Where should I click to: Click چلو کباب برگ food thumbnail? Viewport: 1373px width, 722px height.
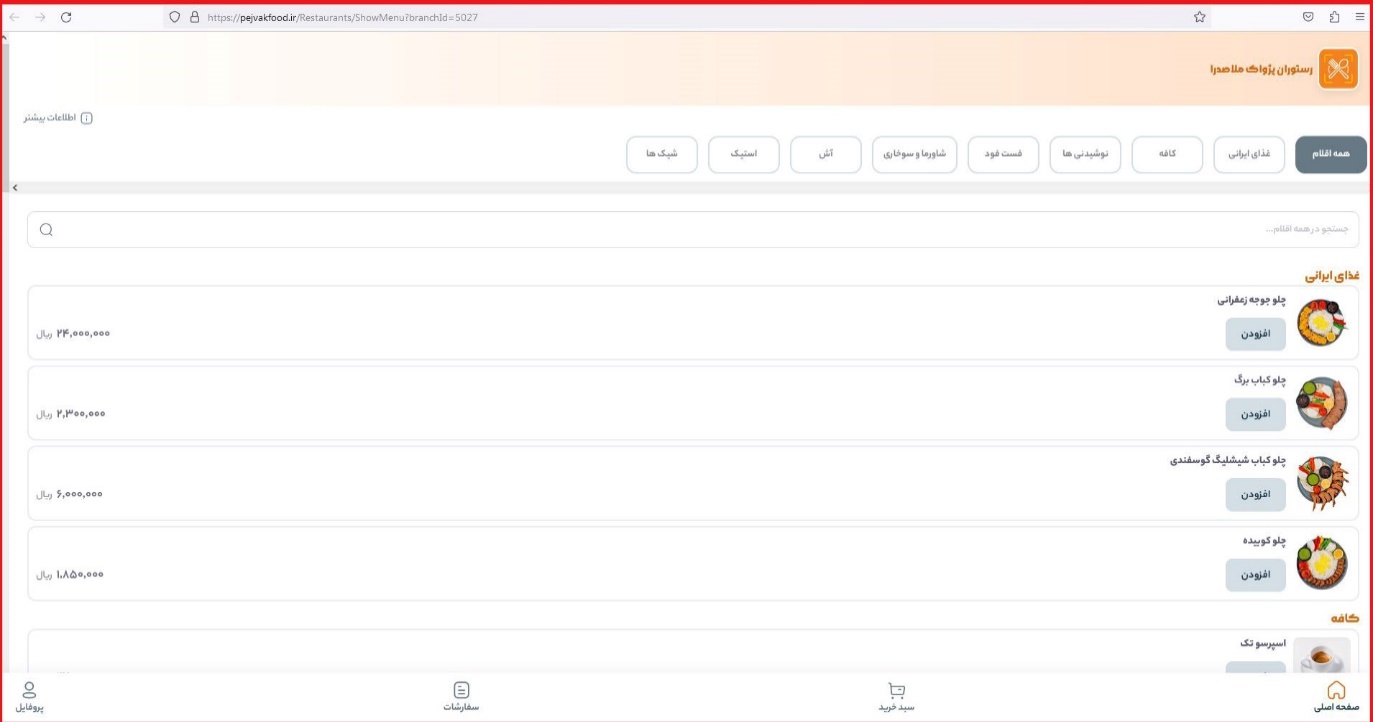1321,403
